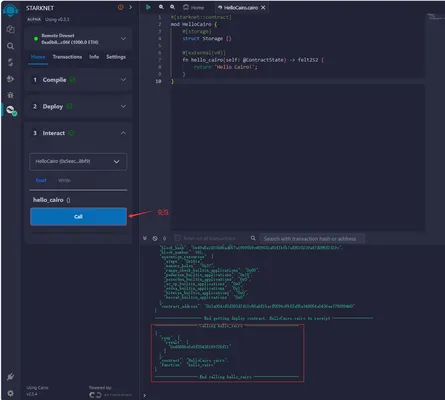Collapse the Interact section chevron

click(x=123, y=133)
